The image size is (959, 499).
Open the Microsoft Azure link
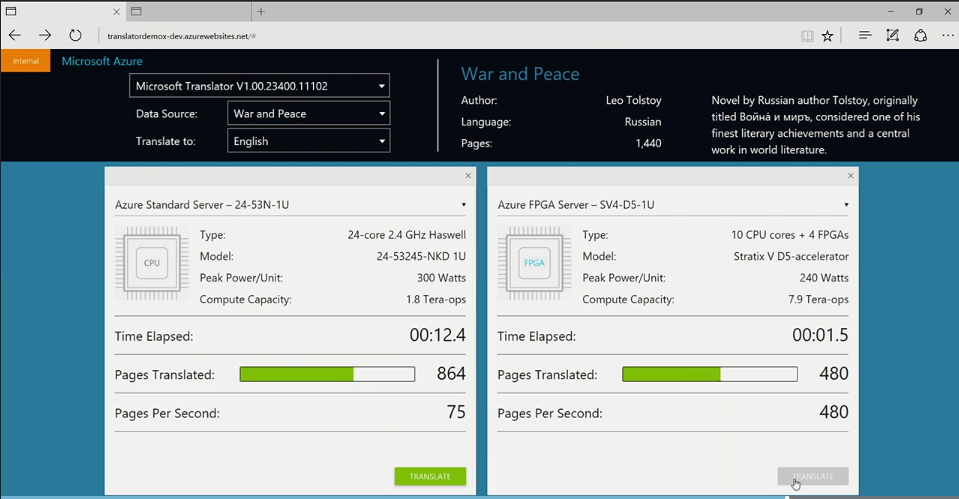tap(102, 61)
